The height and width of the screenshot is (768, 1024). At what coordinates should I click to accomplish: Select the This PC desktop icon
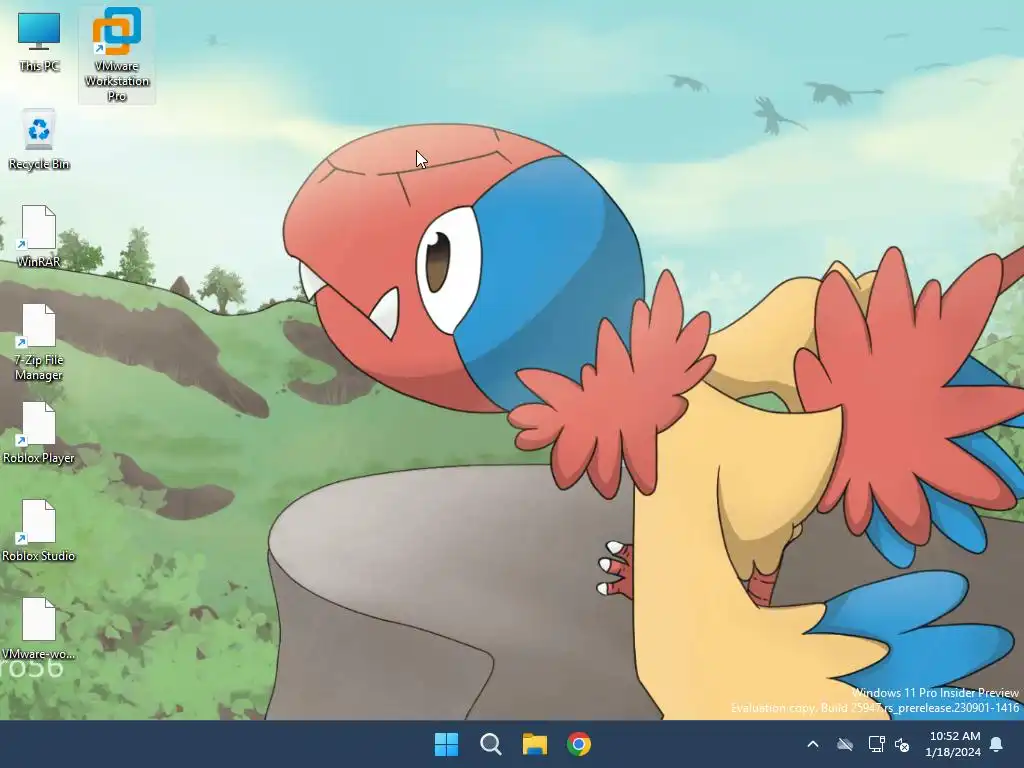pyautogui.click(x=39, y=40)
